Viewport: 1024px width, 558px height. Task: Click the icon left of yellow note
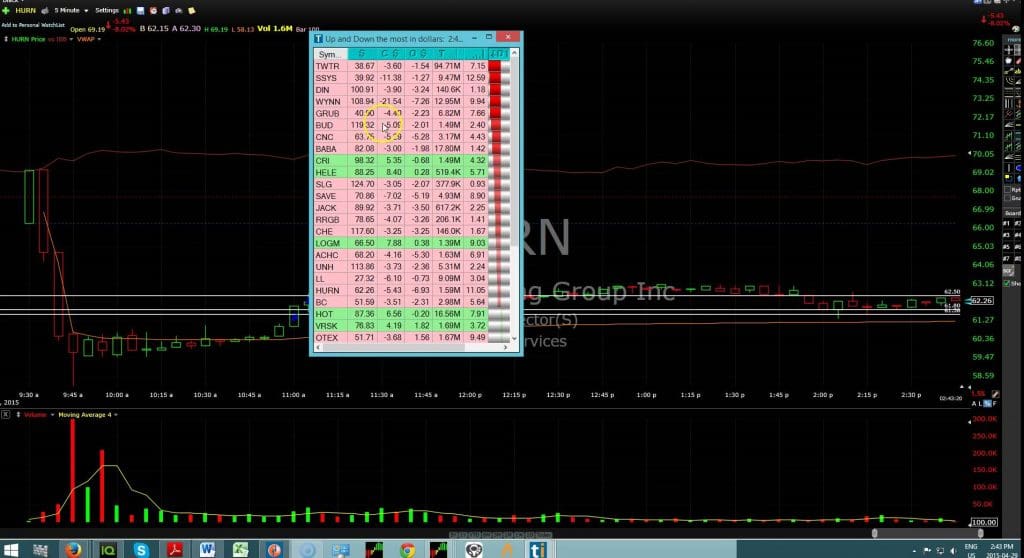pos(178,10)
